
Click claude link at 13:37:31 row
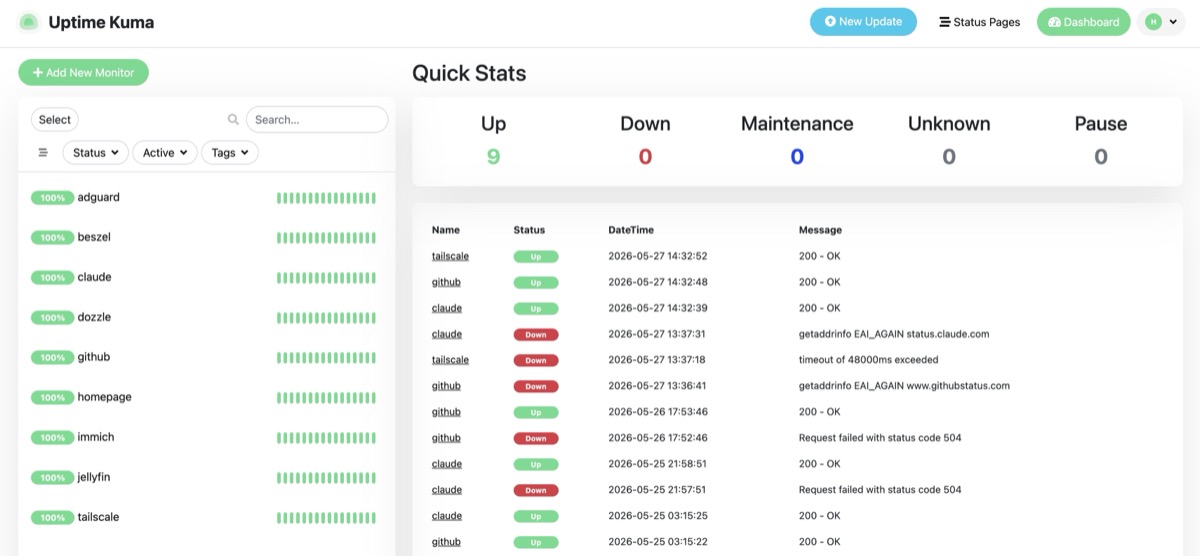(447, 334)
